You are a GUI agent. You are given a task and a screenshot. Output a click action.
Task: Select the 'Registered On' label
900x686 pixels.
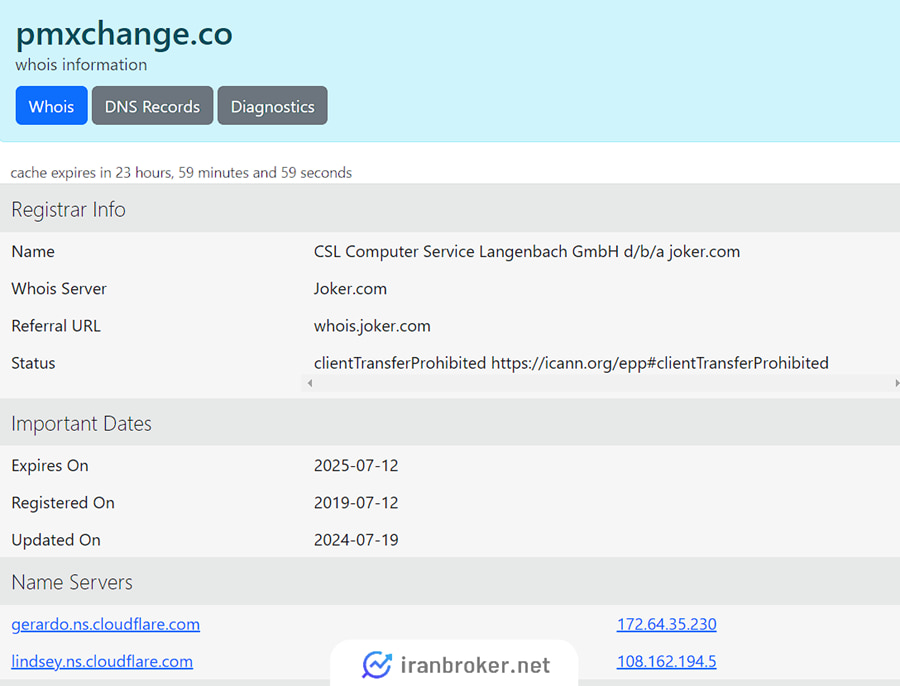(63, 503)
